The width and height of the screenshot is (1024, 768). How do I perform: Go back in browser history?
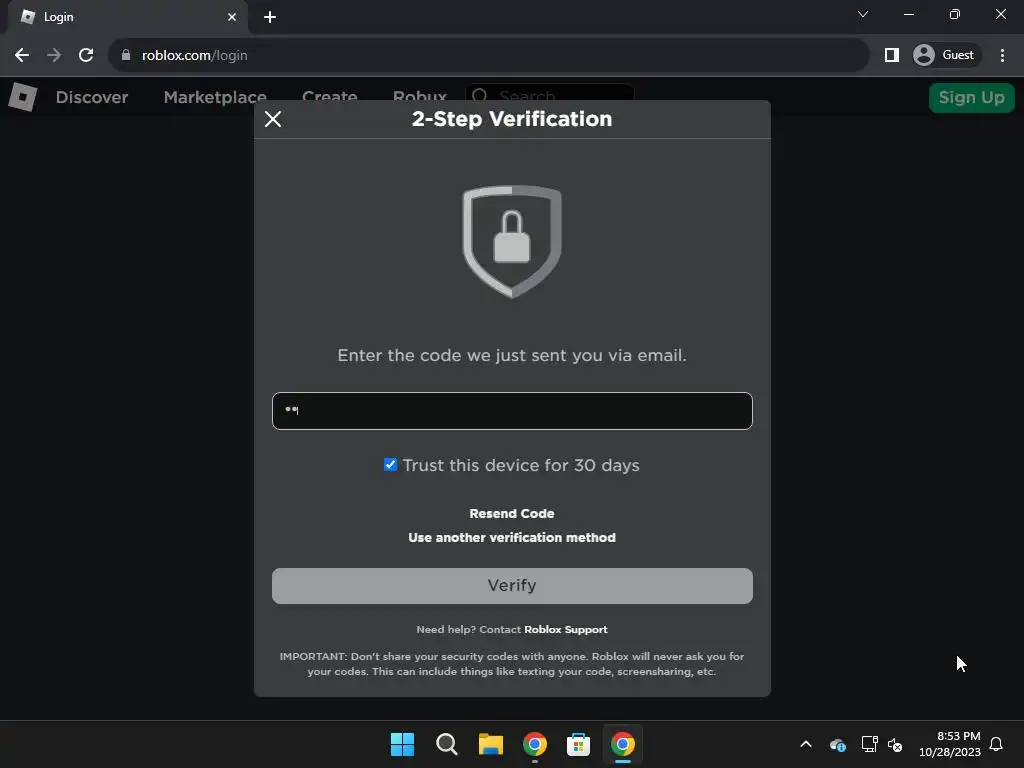click(x=22, y=56)
